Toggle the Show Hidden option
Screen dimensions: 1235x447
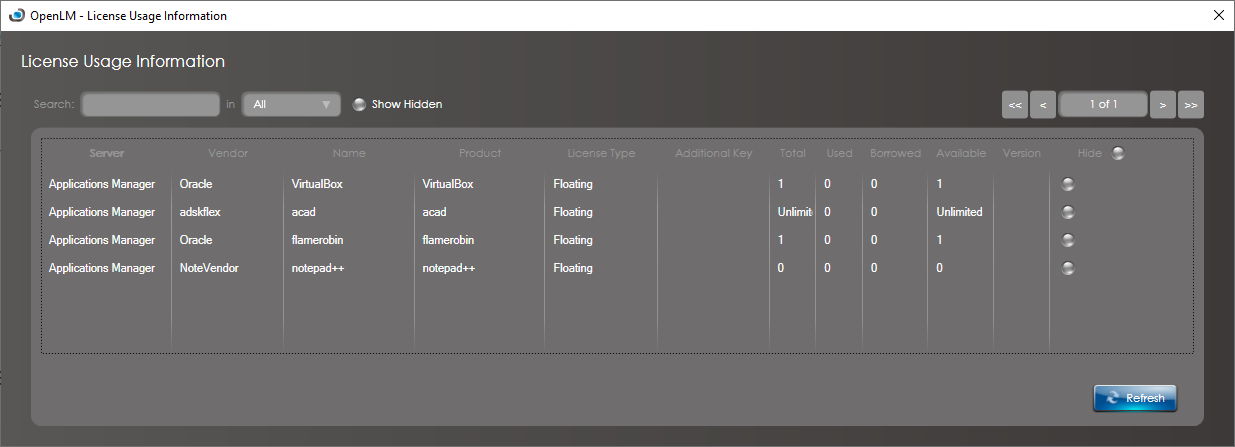point(360,104)
